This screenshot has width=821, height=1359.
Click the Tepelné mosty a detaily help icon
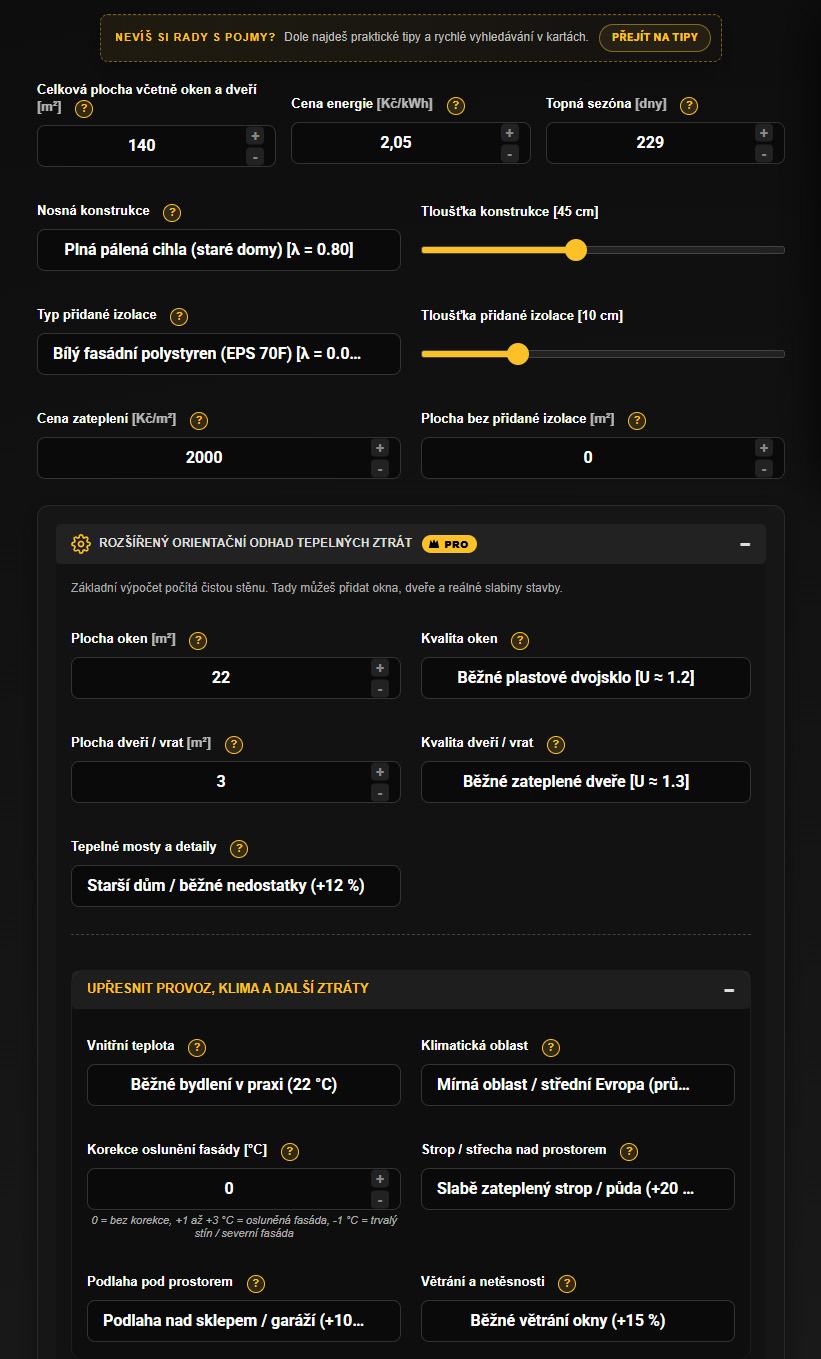[x=239, y=848]
